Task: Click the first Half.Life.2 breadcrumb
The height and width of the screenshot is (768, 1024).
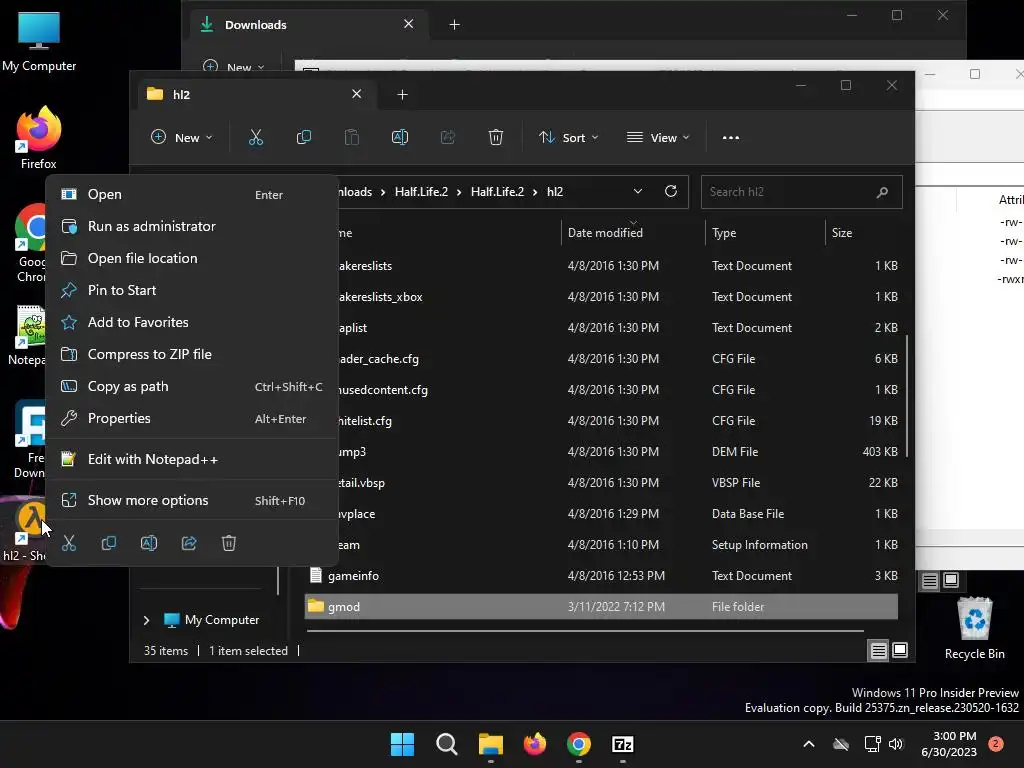Action: tap(421, 192)
